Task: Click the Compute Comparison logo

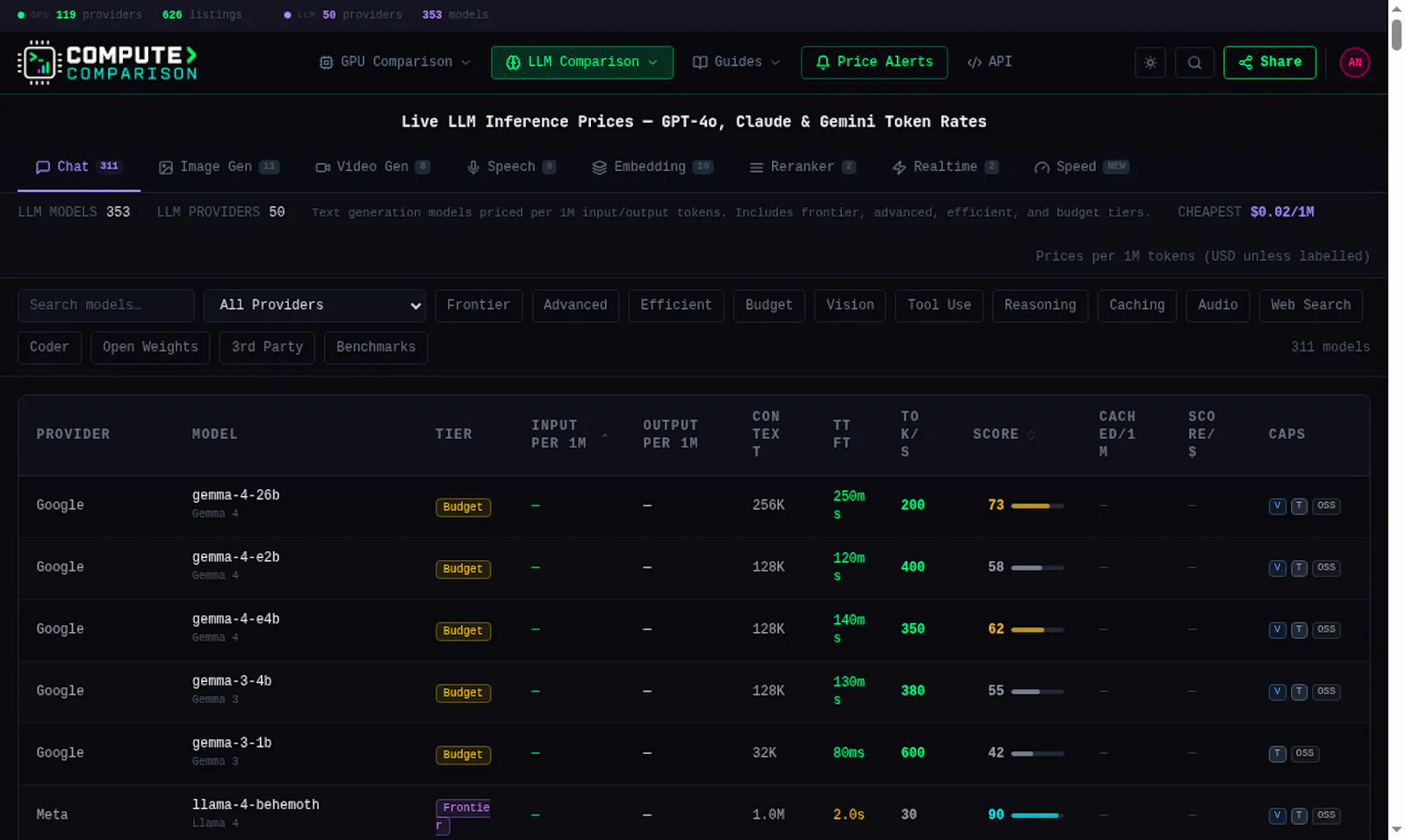Action: (107, 62)
